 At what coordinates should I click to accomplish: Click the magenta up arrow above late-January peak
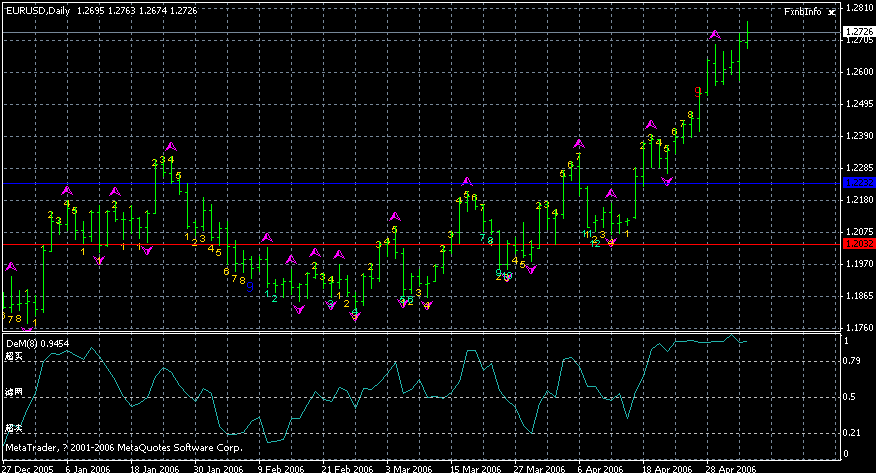[x=171, y=147]
